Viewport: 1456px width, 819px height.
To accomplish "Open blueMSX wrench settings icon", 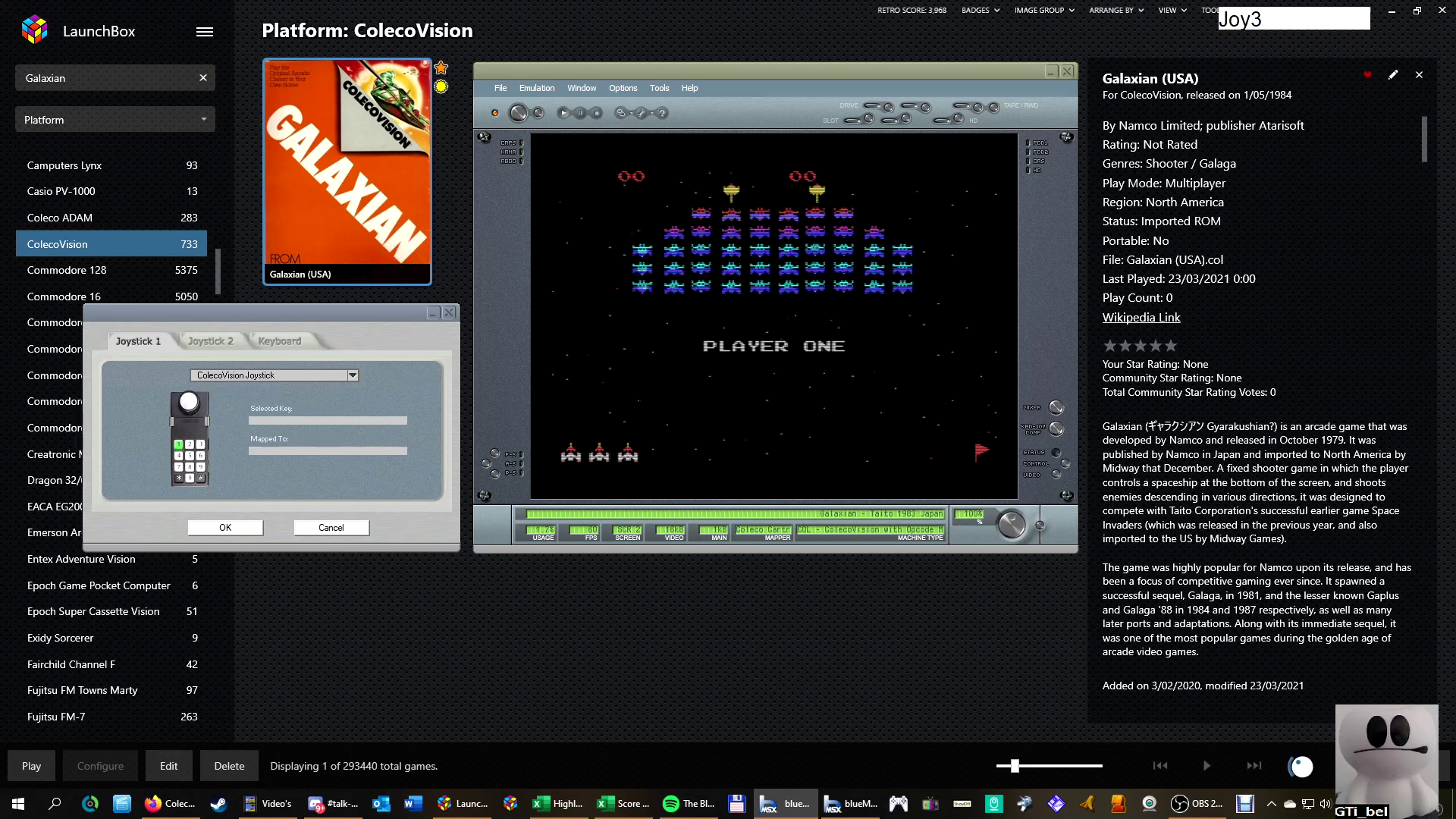I will click(x=642, y=113).
